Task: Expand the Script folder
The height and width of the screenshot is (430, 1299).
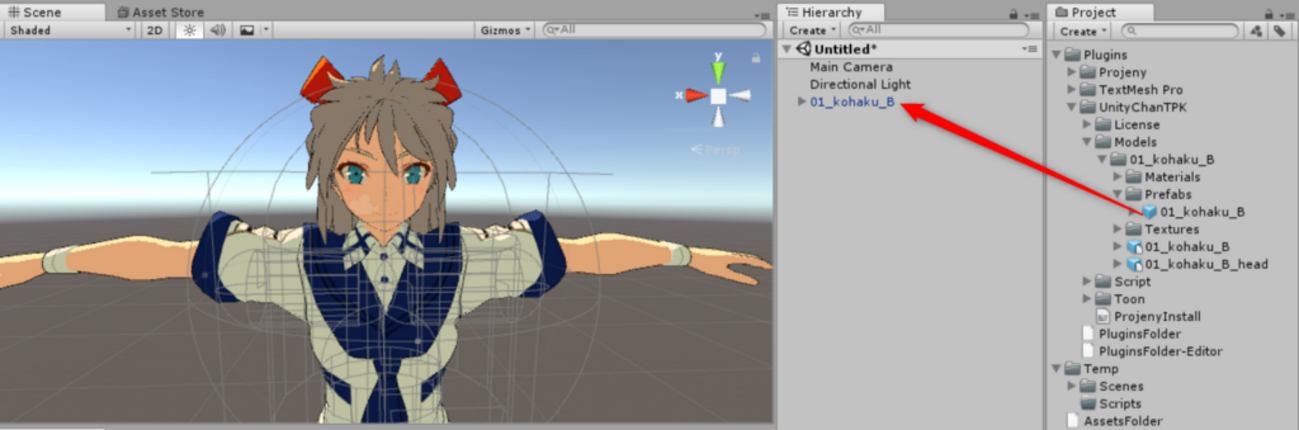Action: point(1087,282)
